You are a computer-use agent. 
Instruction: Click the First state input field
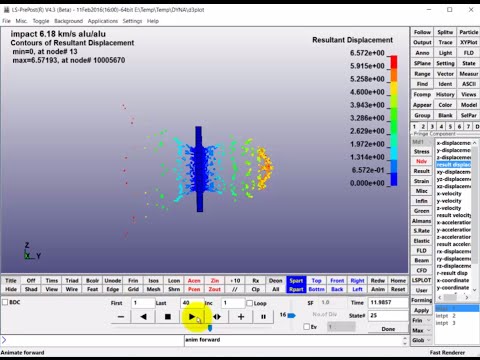pos(143,303)
